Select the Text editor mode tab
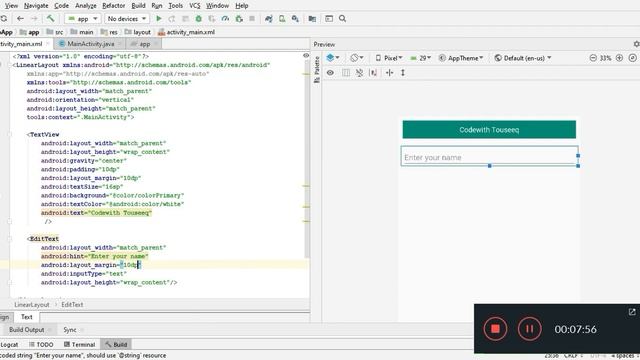 (27, 317)
